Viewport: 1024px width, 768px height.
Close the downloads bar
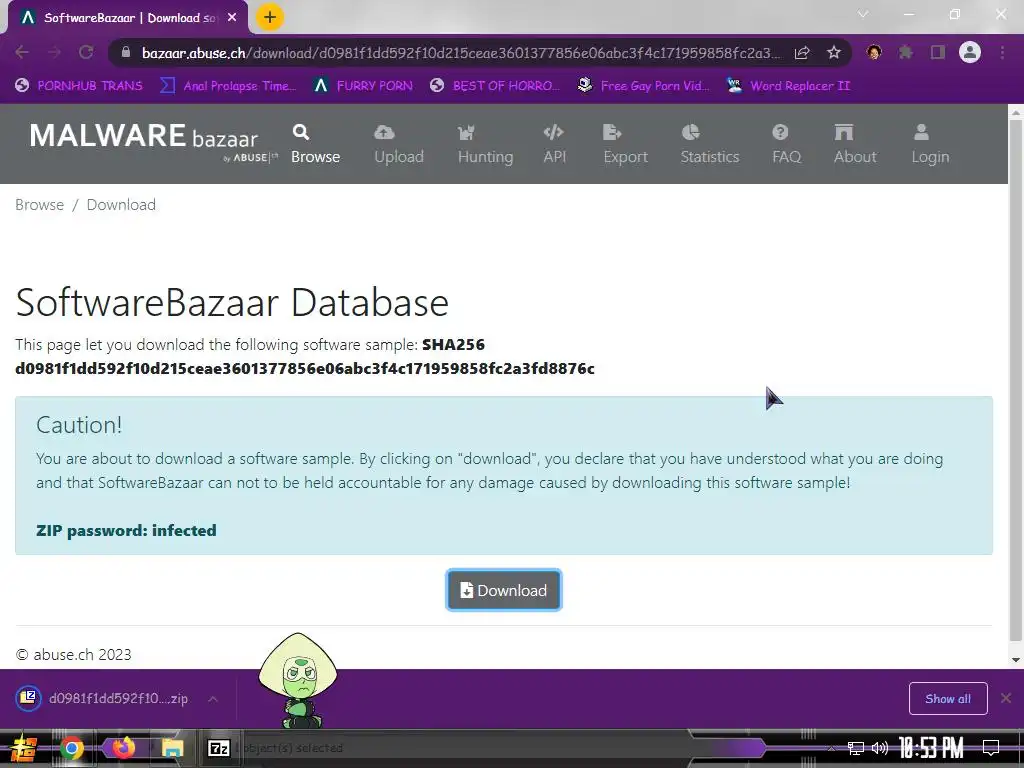pos(1006,698)
